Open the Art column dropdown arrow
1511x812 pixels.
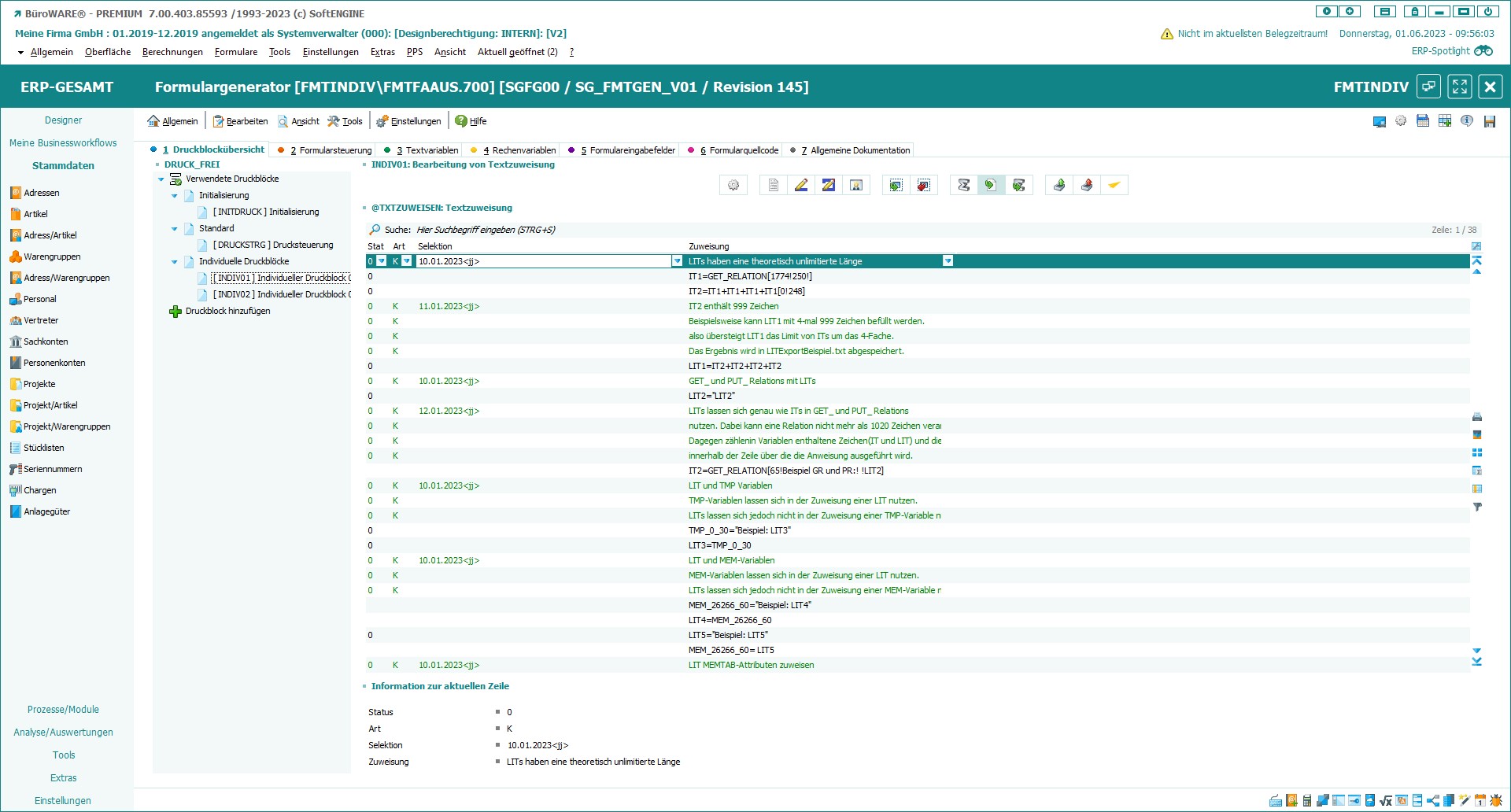coord(407,261)
